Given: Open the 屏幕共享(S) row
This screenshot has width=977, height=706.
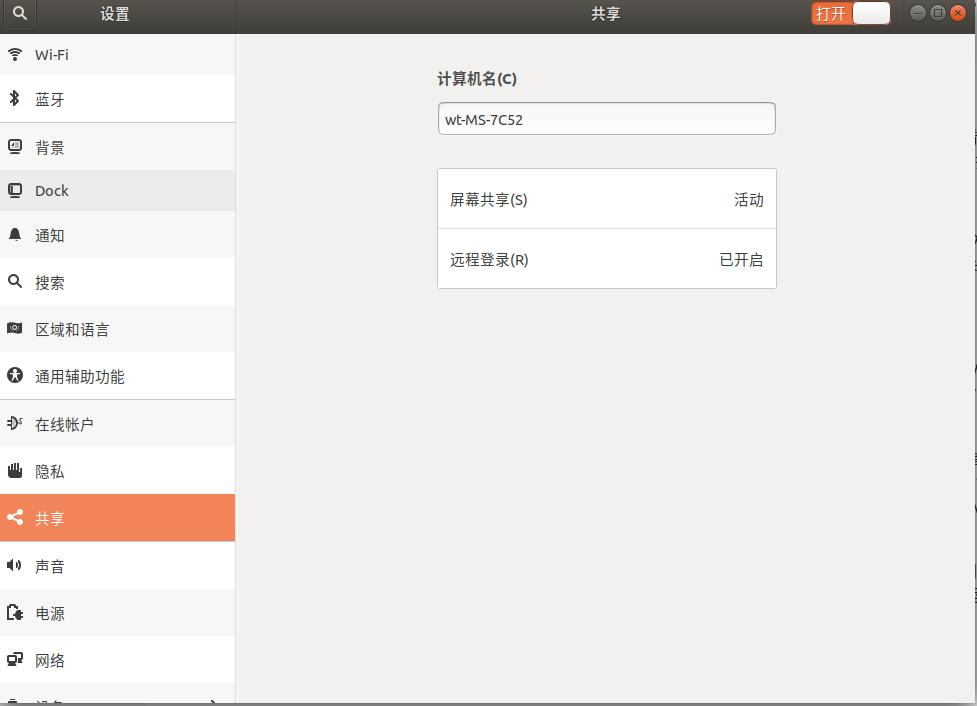Looking at the screenshot, I should click(x=607, y=199).
